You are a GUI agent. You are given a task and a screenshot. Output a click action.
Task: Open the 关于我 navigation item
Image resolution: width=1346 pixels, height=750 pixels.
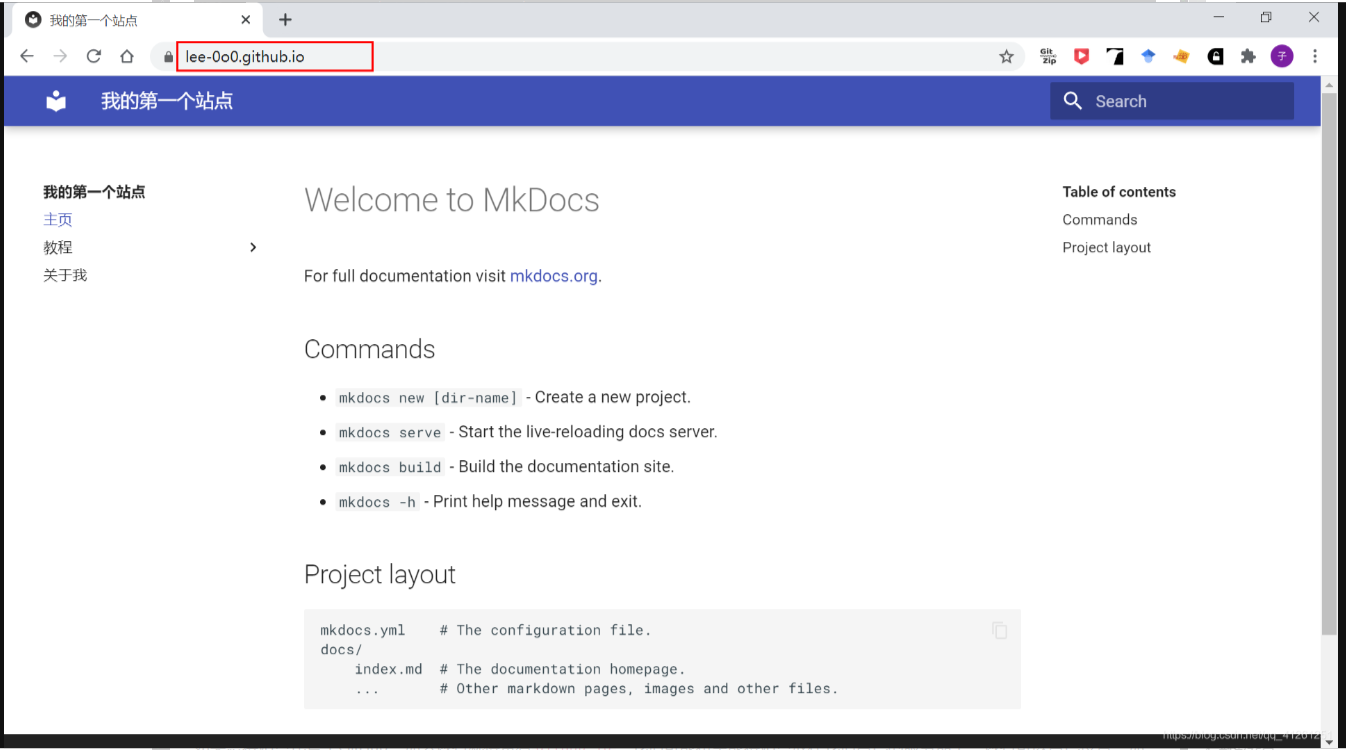(65, 275)
